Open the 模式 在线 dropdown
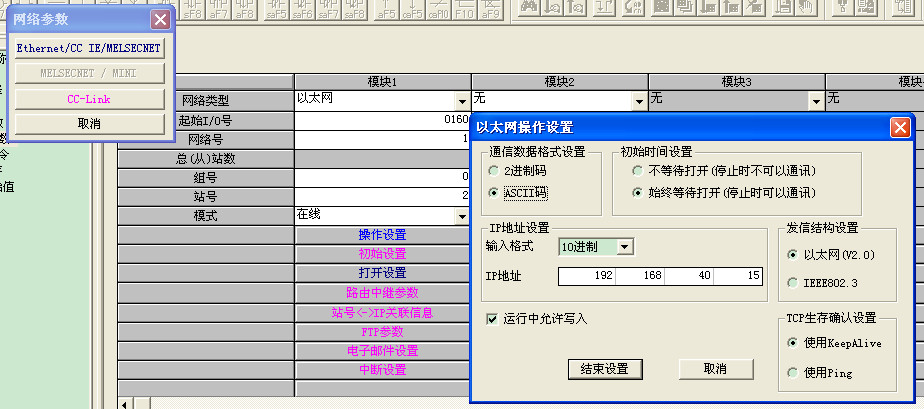Viewport: 924px width, 409px height. 461,216
